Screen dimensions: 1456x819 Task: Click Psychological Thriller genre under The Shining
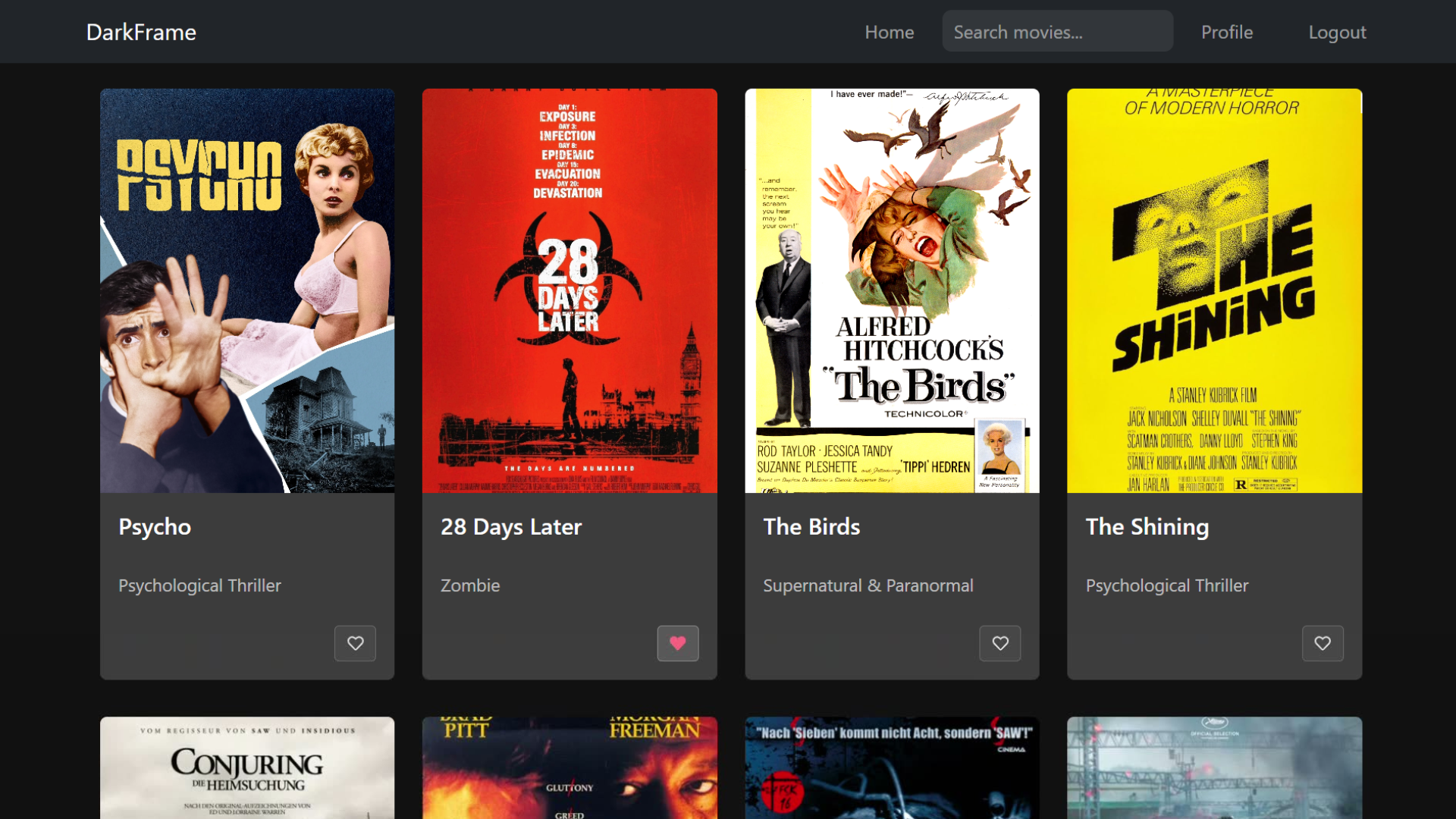click(1167, 585)
